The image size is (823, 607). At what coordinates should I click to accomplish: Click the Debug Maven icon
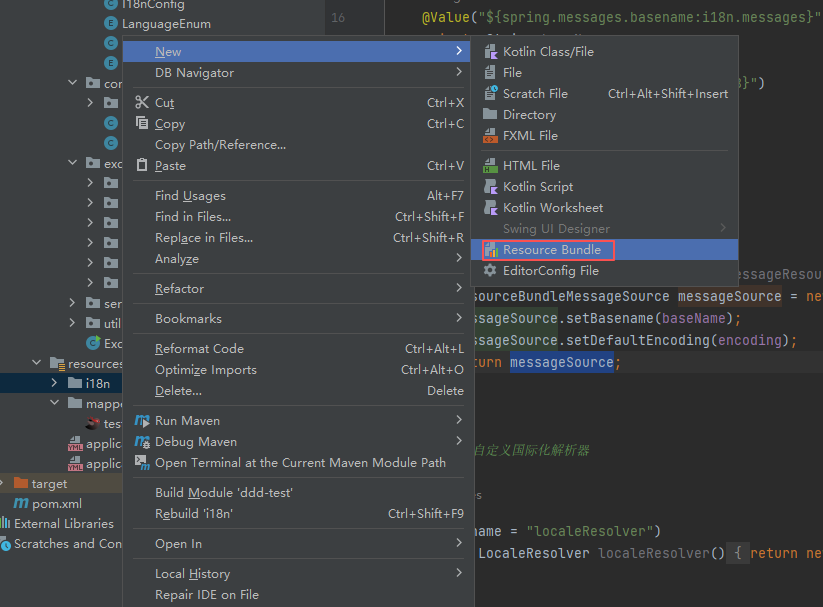tap(142, 442)
